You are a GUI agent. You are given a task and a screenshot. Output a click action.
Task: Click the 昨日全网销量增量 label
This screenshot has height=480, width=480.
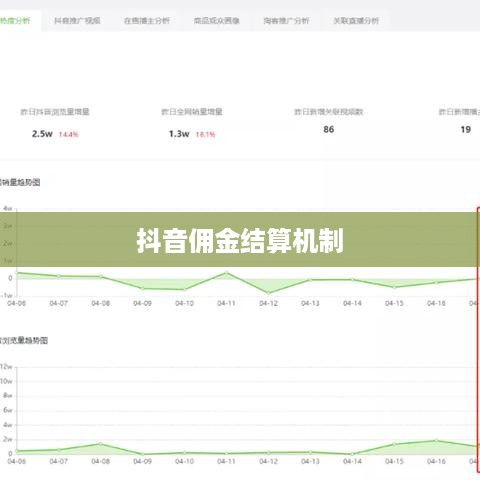[192, 112]
